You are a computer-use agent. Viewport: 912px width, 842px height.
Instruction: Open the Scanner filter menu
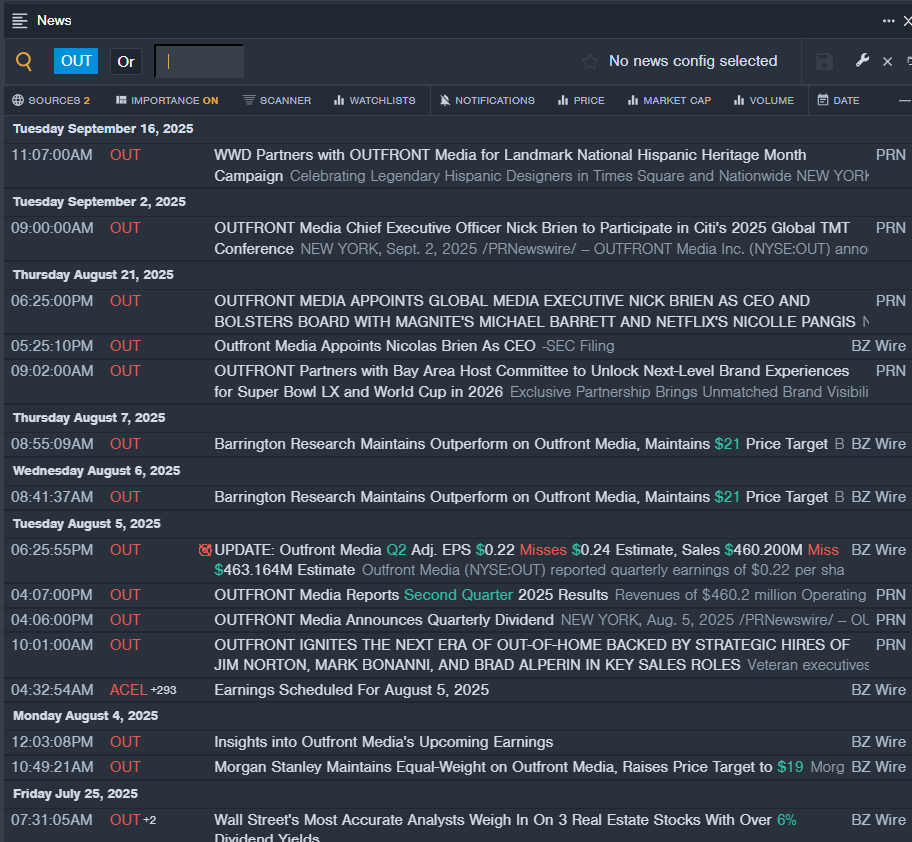point(277,100)
